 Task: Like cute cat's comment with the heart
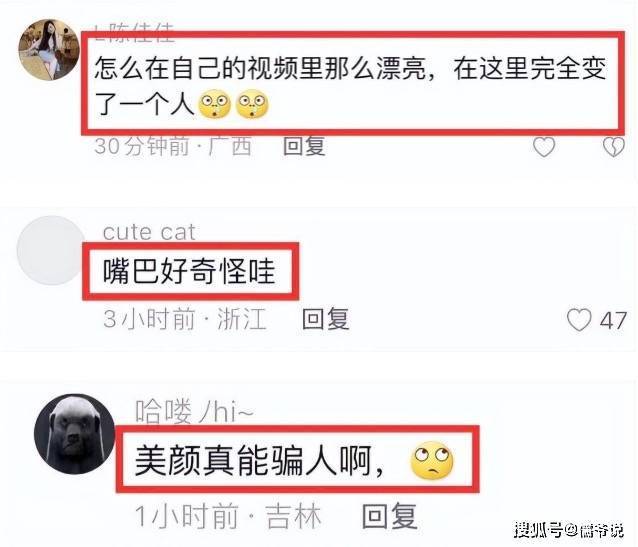(x=579, y=320)
